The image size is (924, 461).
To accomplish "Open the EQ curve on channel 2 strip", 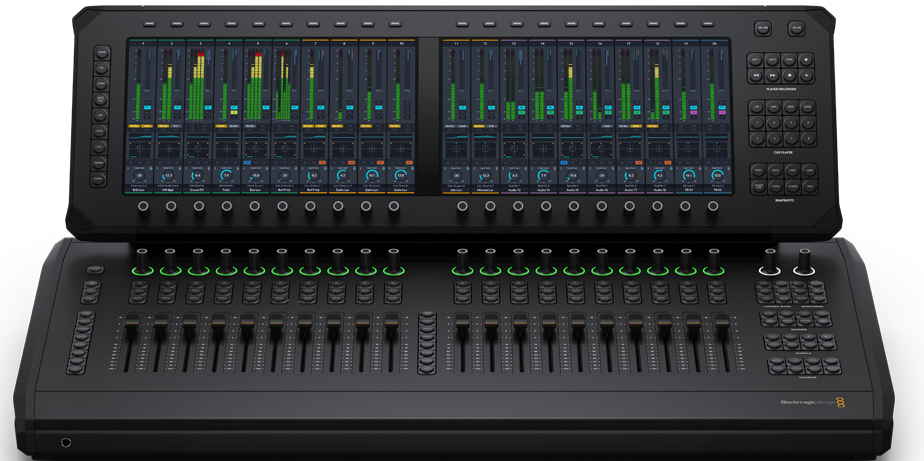I will pyautogui.click(x=169, y=137).
